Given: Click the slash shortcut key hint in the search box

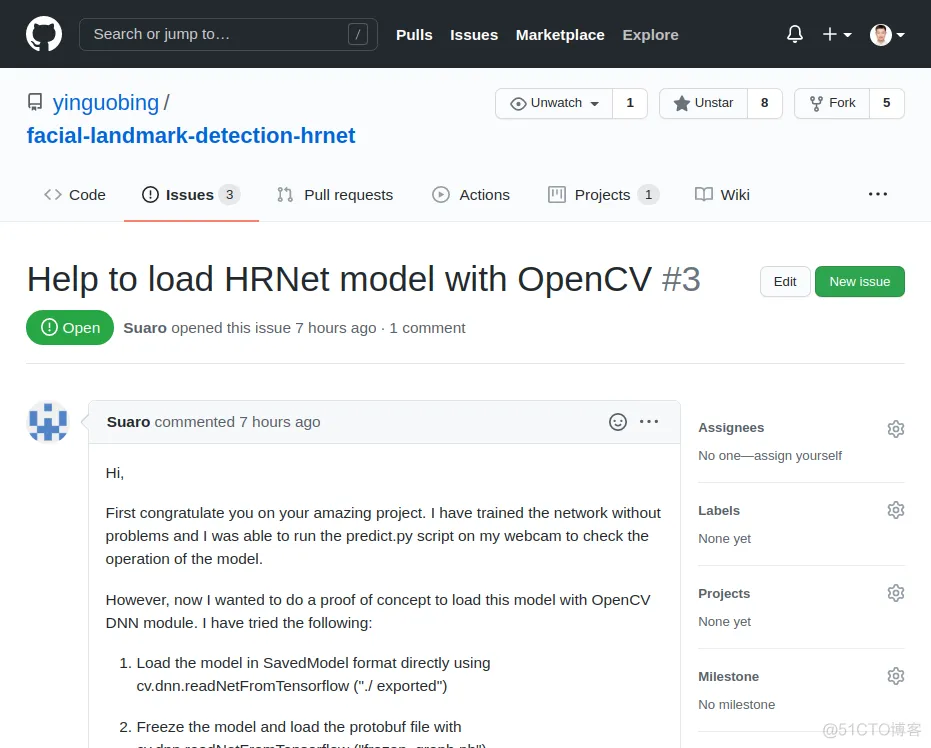Looking at the screenshot, I should pyautogui.click(x=357, y=34).
